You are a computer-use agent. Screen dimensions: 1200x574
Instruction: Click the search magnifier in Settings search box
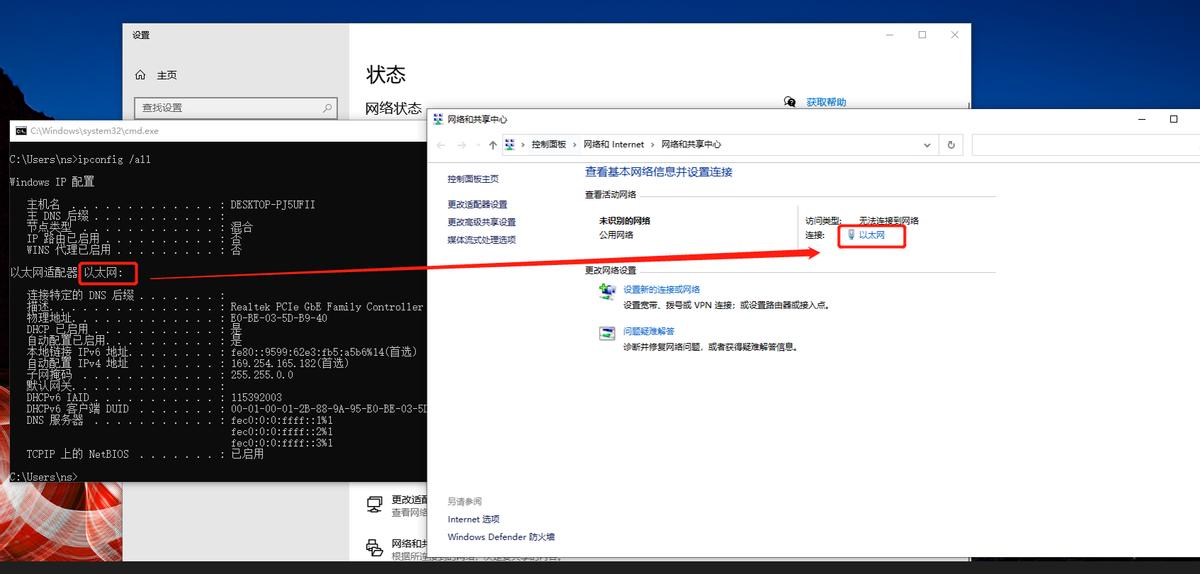tap(327, 107)
